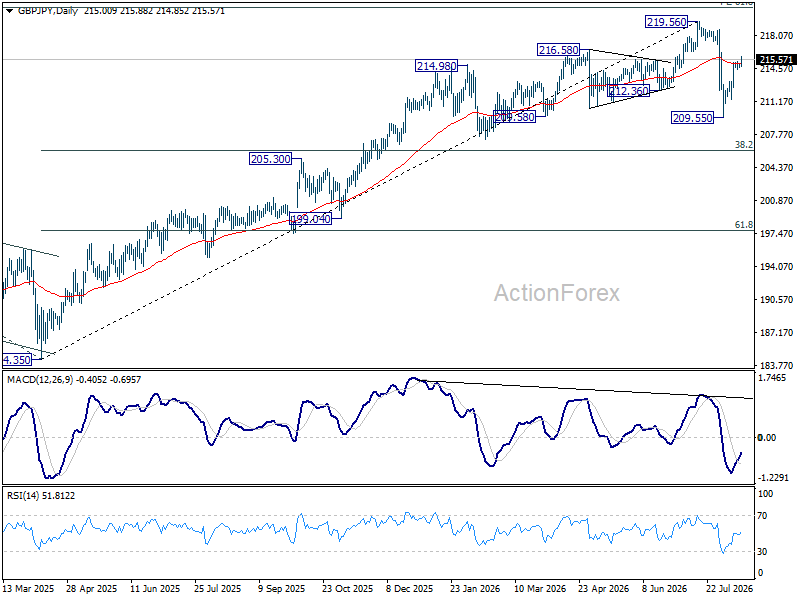Select the 38.2 Fibonacci level label

click(x=743, y=145)
